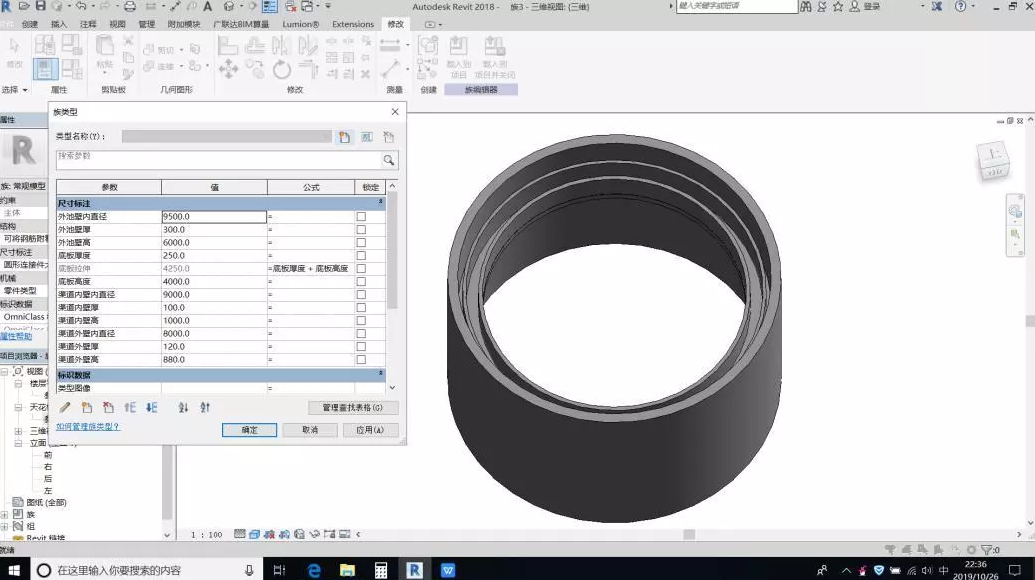
Task: Switch to the 管理 ribbon tab
Action: (147, 24)
